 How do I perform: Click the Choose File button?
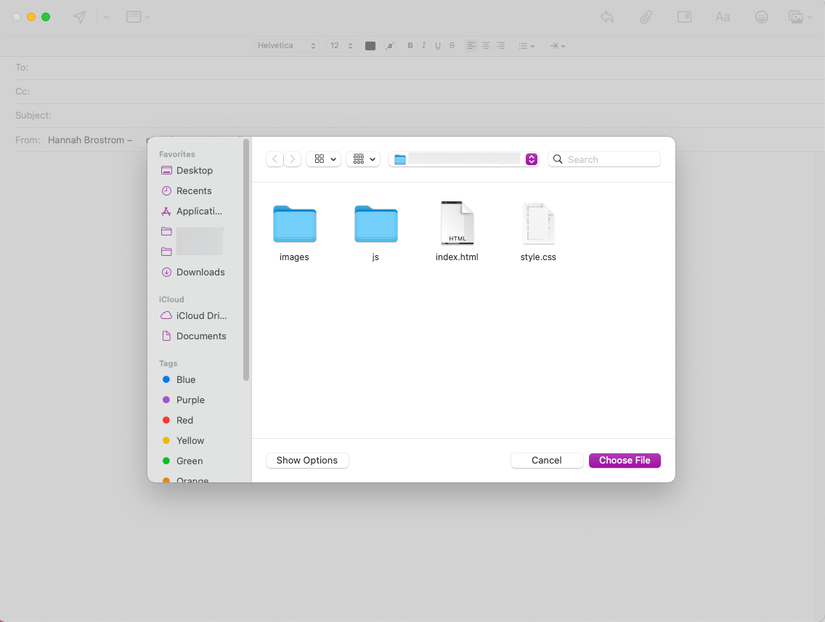pos(624,460)
